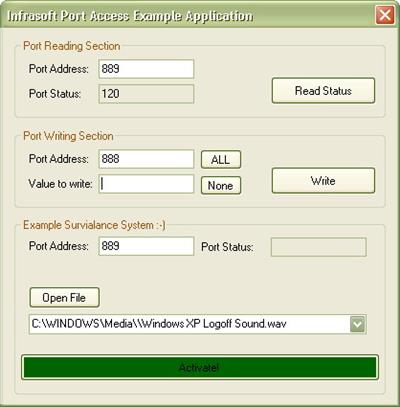The image size is (400, 407).
Task: Select the Port Status field showing 120
Action: [146, 94]
